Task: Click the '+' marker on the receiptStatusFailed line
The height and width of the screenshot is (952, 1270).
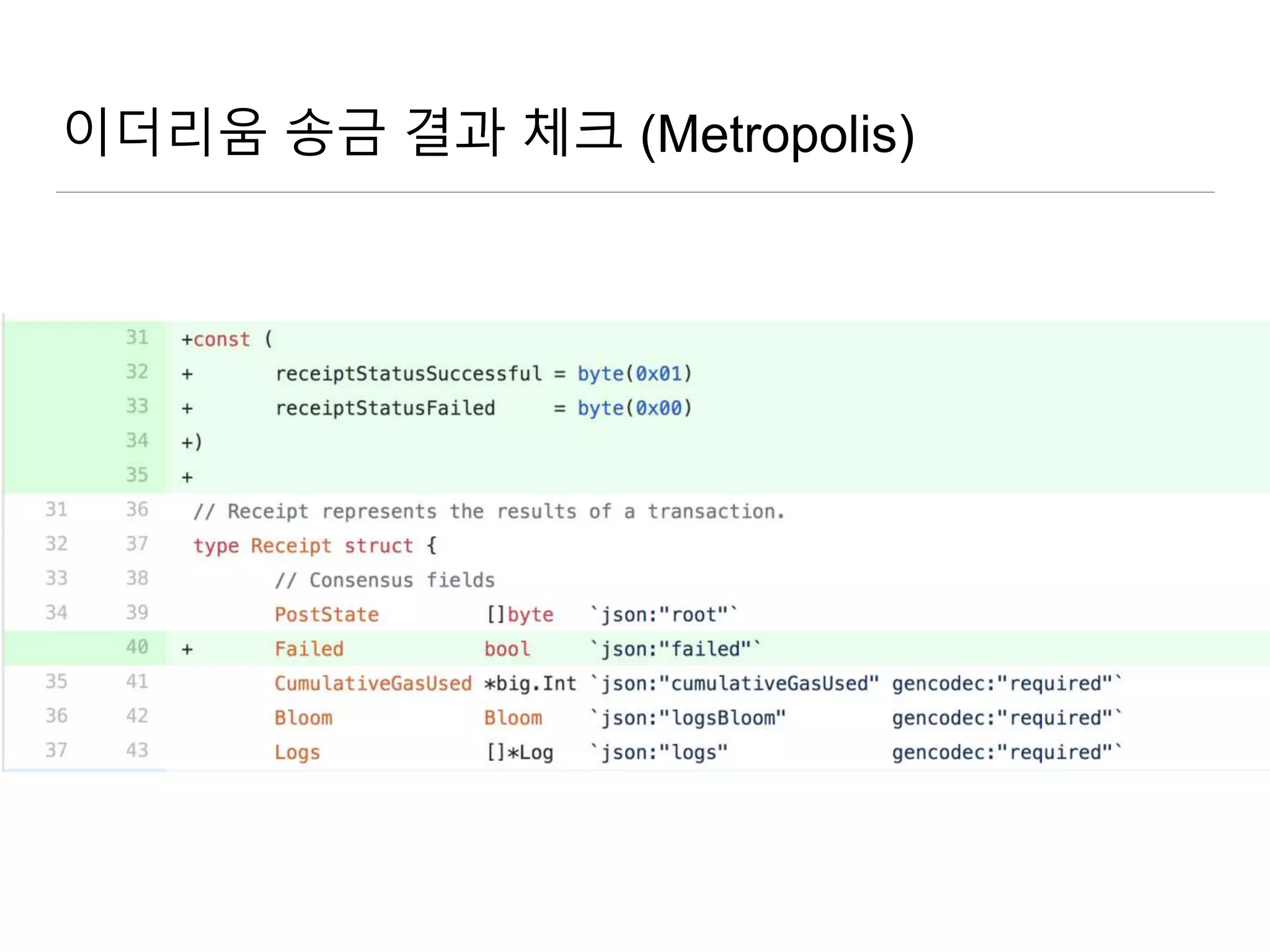Action: point(187,409)
